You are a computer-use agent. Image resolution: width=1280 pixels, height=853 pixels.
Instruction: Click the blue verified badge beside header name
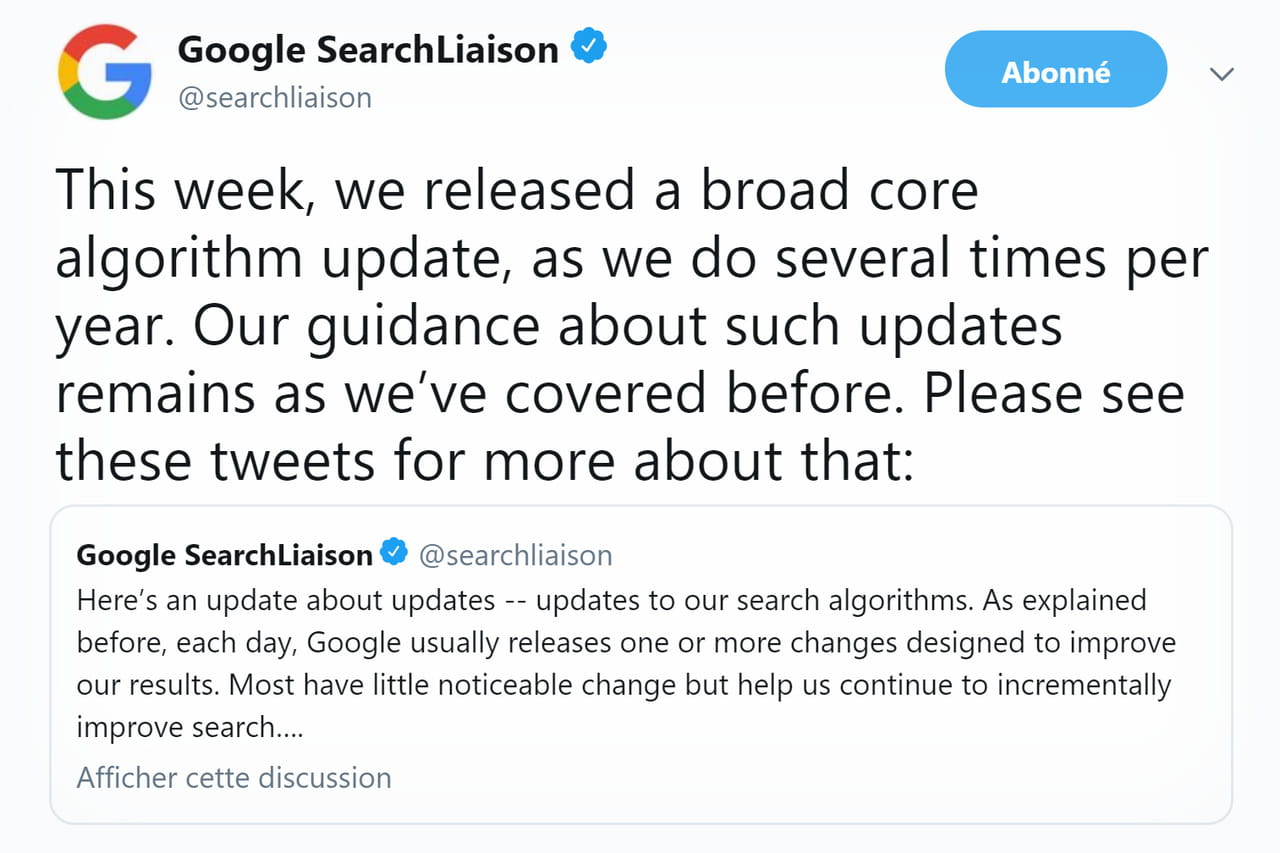(589, 47)
